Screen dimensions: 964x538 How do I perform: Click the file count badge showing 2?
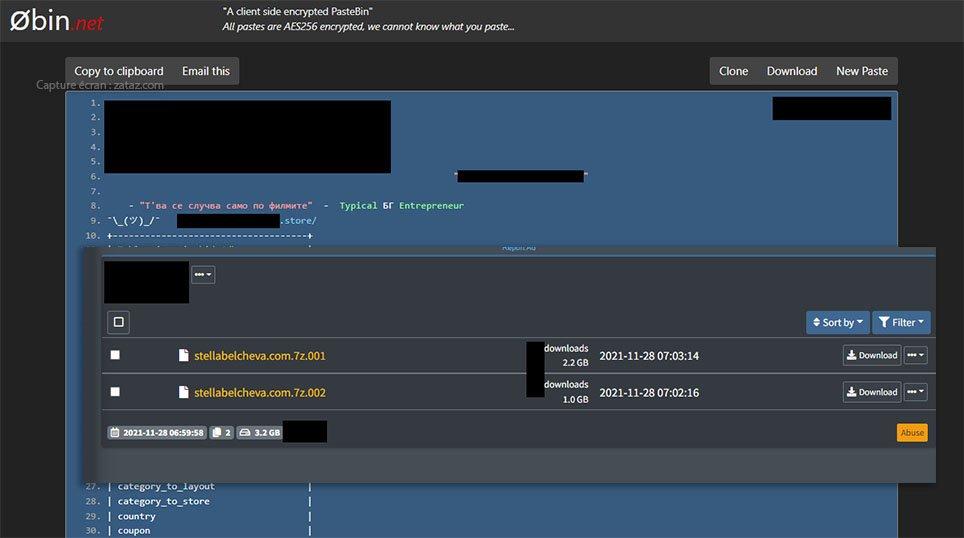point(221,433)
